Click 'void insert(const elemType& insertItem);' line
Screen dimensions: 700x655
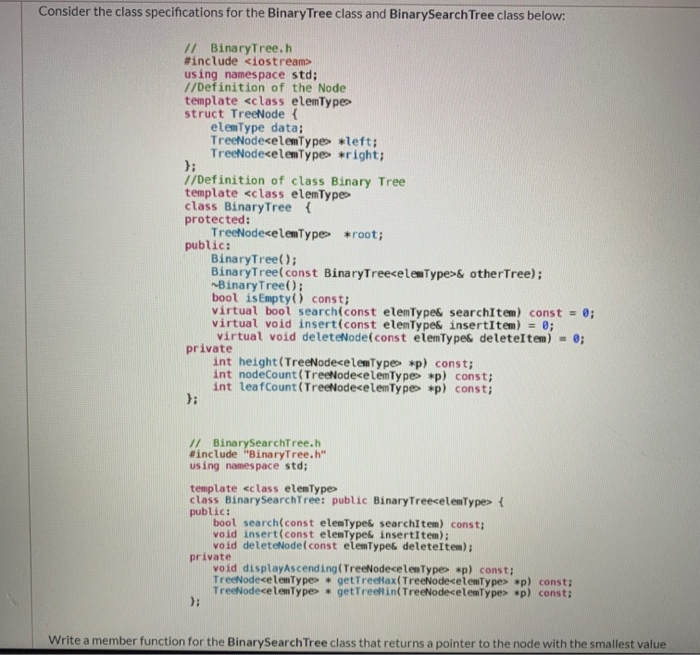pyautogui.click(x=331, y=534)
